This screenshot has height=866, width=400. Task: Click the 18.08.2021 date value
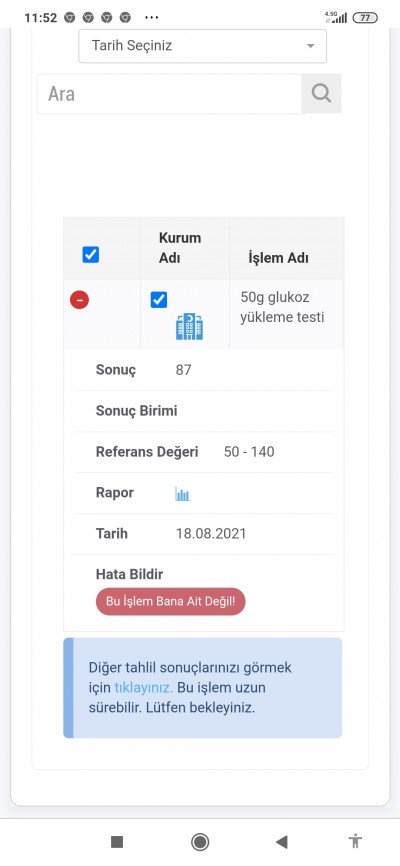[x=211, y=534]
